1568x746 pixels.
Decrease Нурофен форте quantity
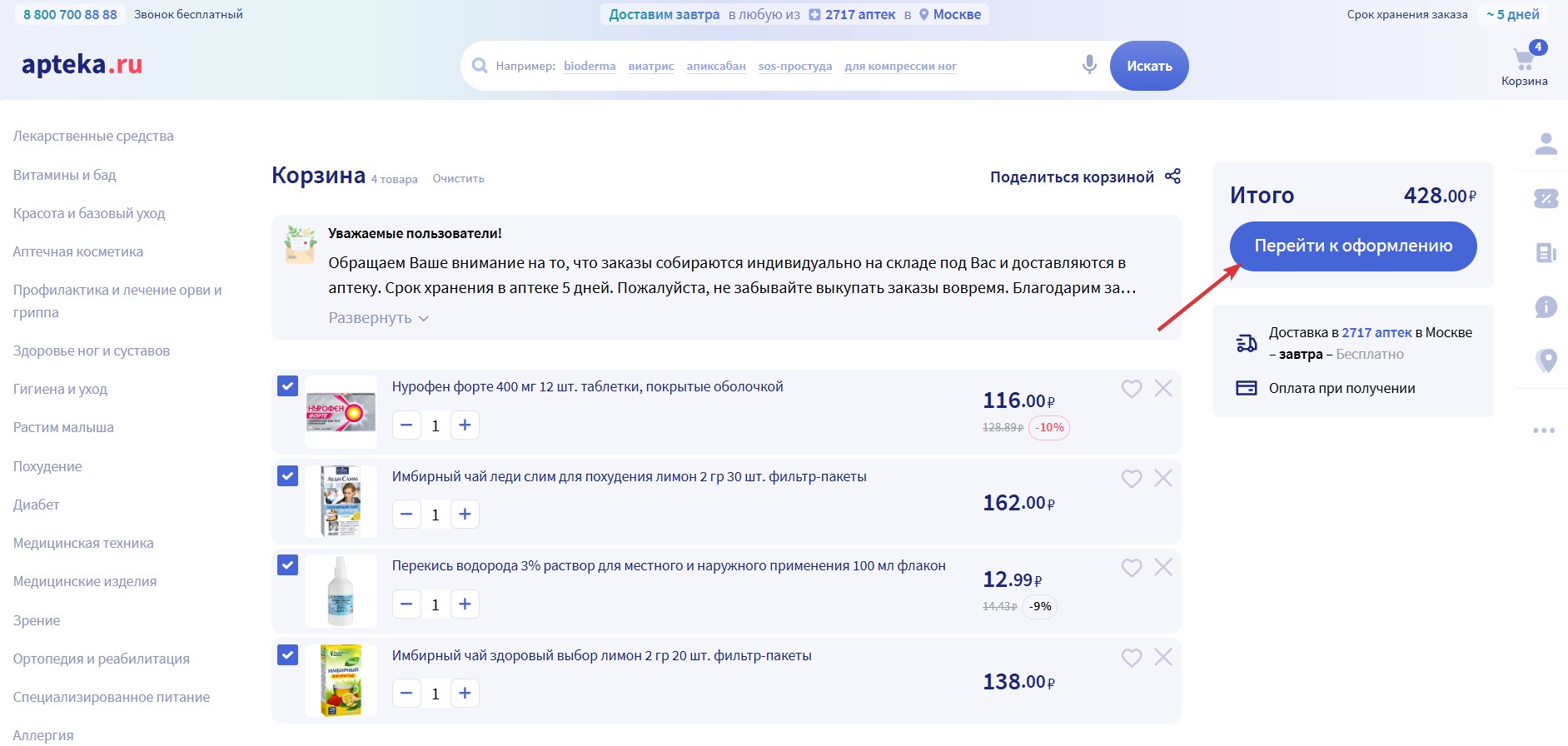coord(406,425)
